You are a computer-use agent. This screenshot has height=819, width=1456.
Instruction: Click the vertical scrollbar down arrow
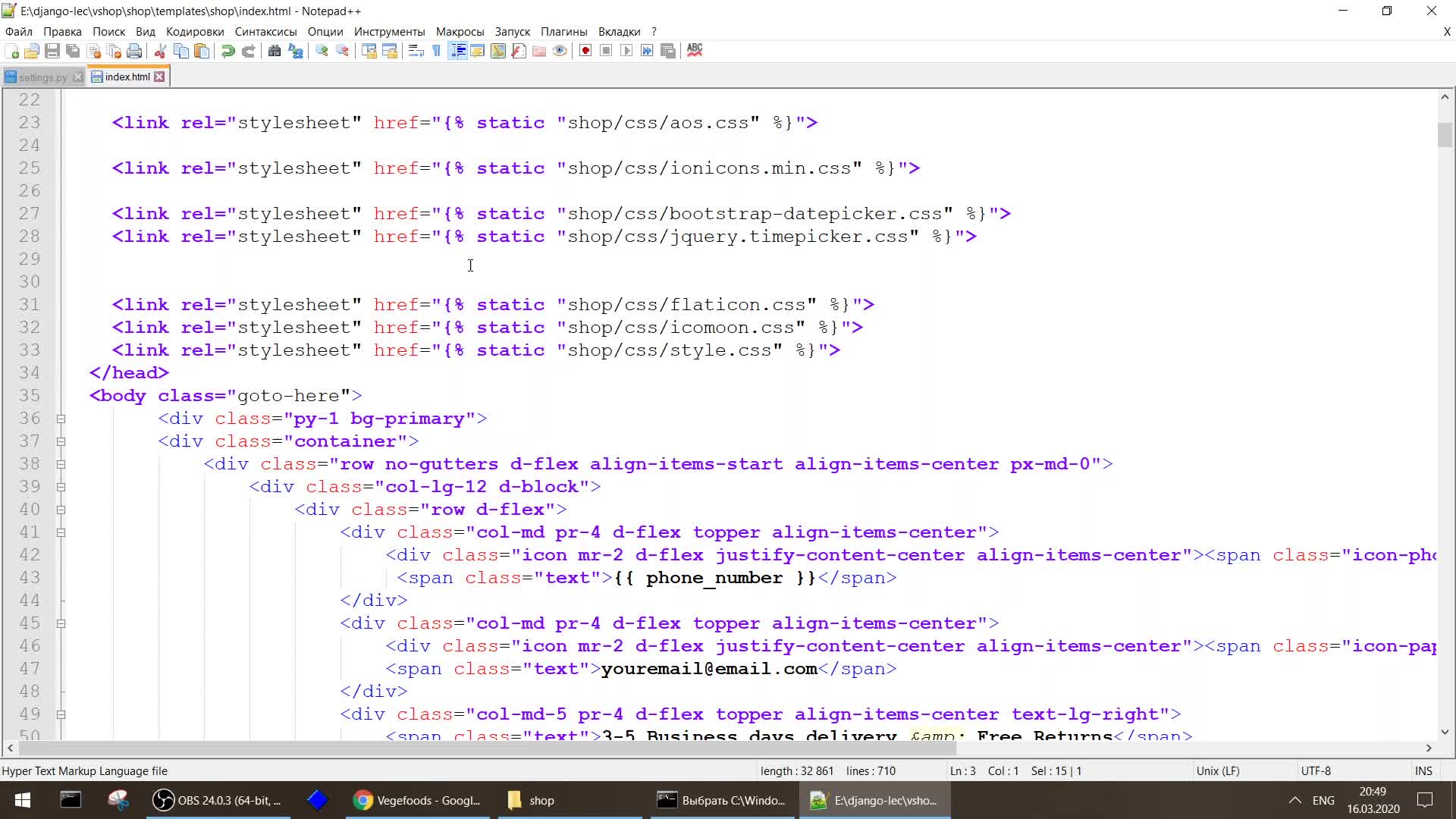[1445, 732]
